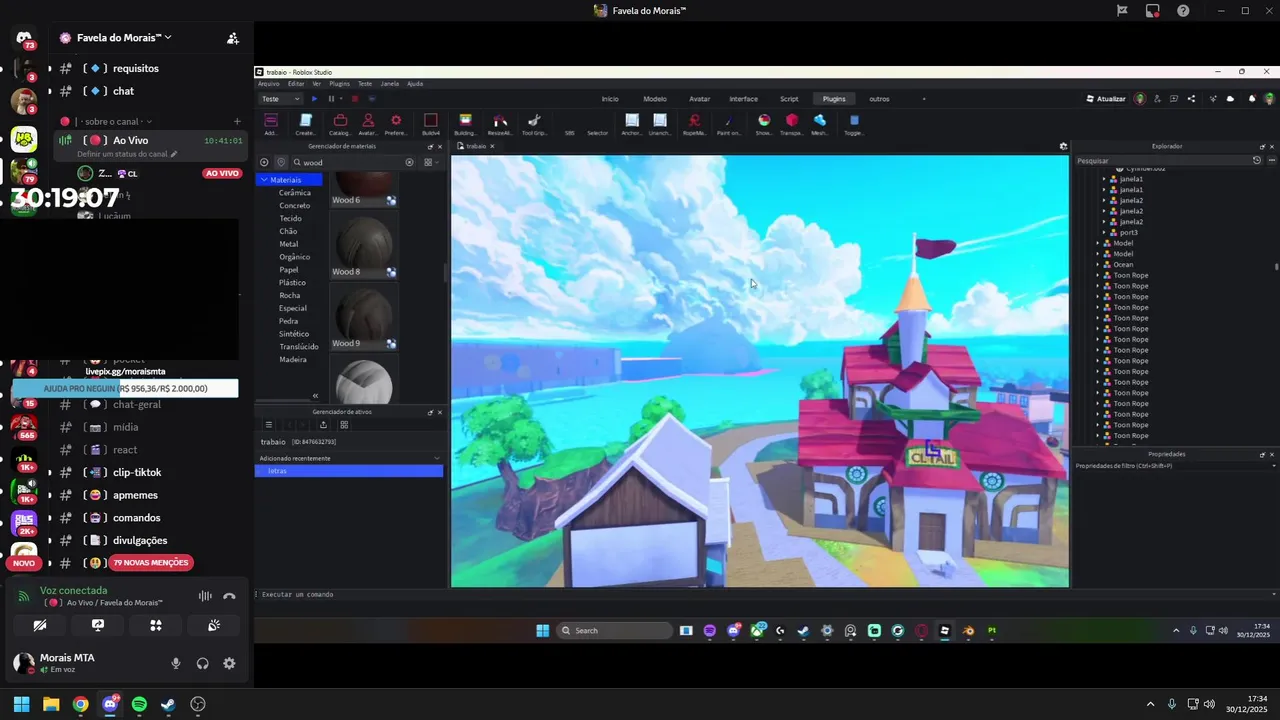This screenshot has height=720, width=1280.
Task: Launch the Build v4 plugin
Action: click(431, 124)
